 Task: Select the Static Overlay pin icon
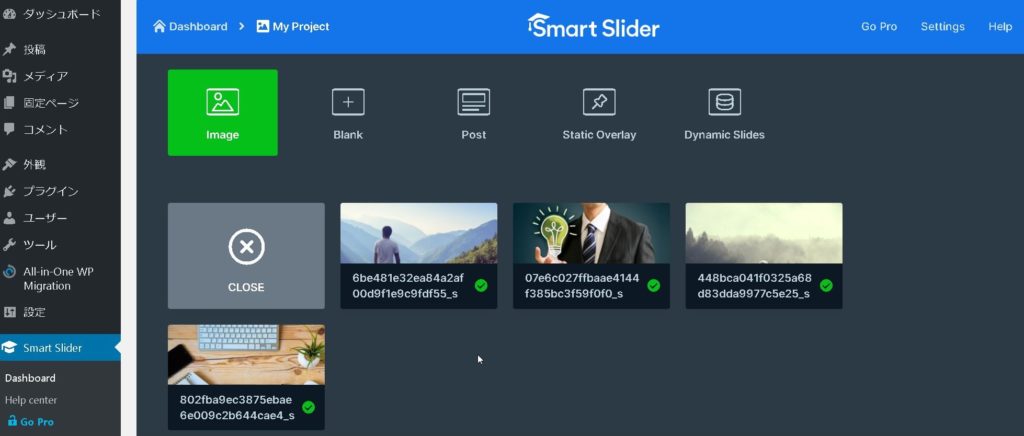(x=599, y=102)
